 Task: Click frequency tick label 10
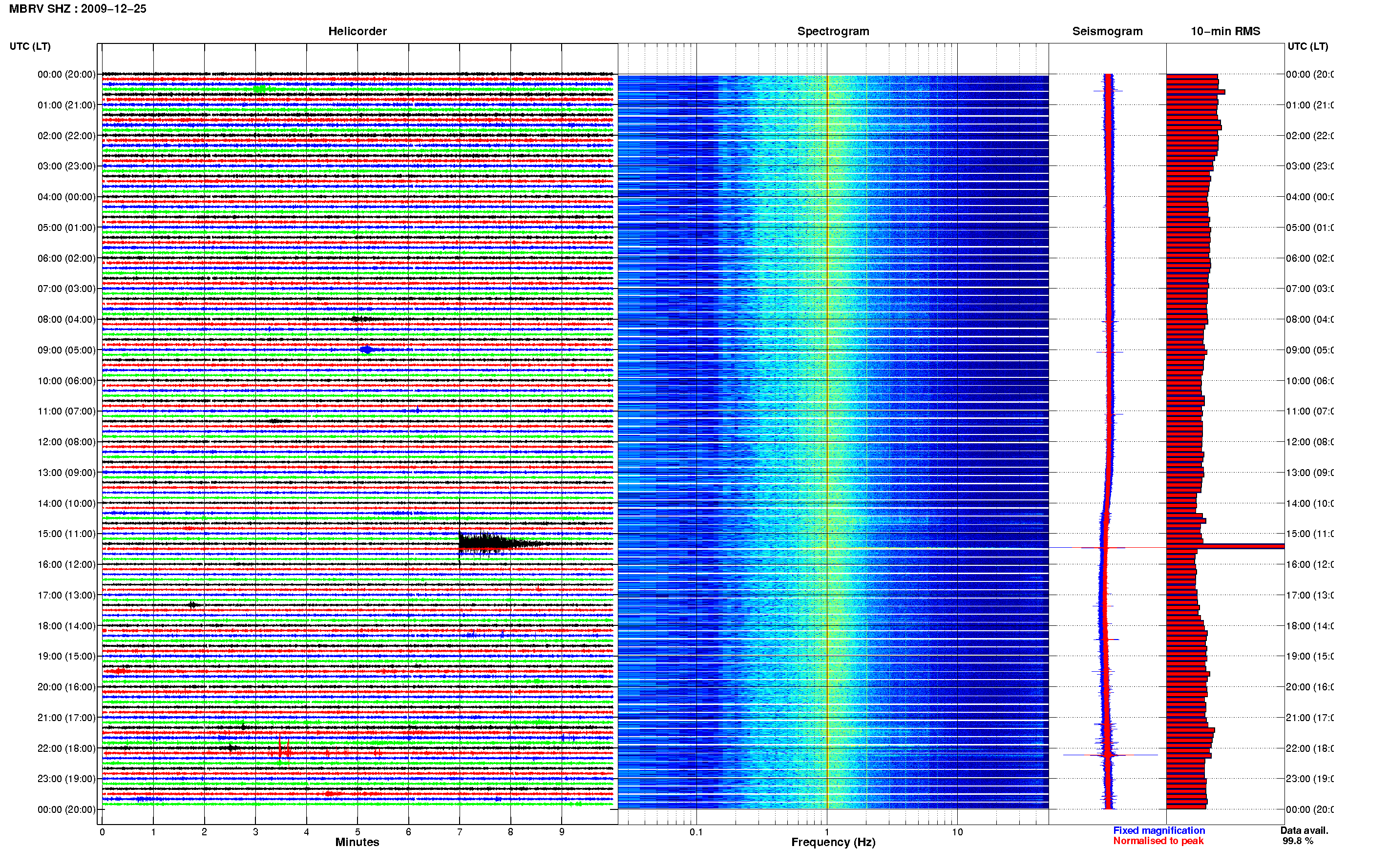[957, 832]
